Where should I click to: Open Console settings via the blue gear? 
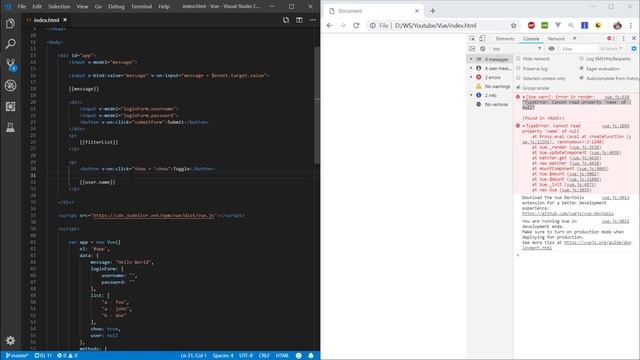(x=634, y=49)
